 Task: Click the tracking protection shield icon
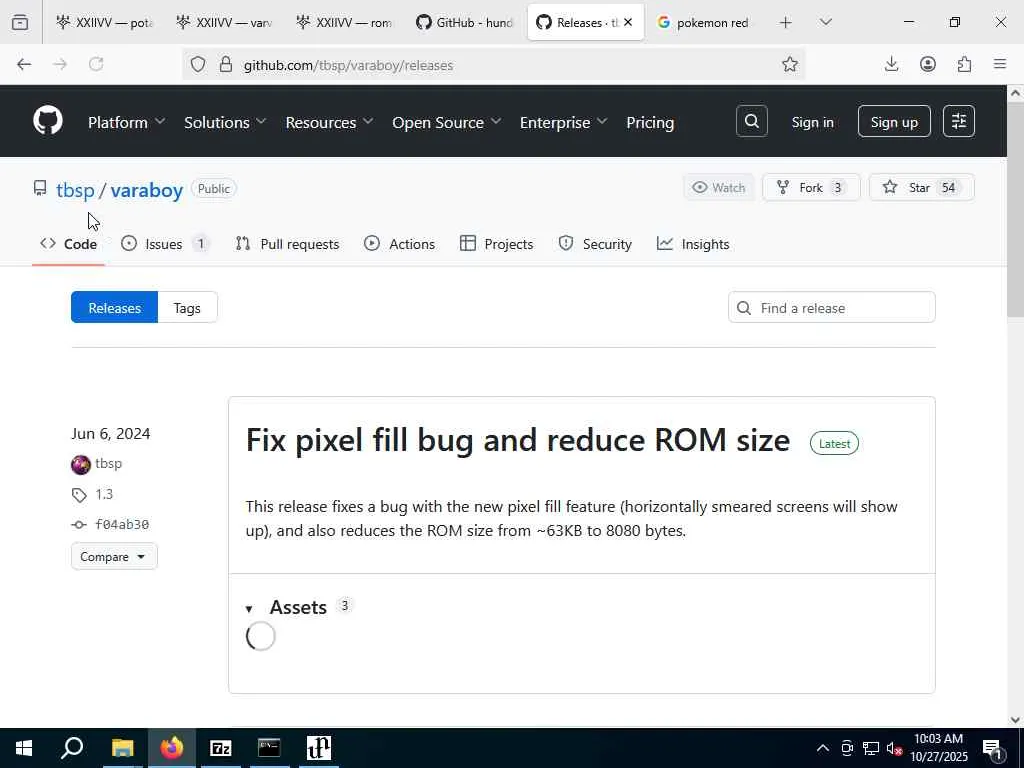198,65
